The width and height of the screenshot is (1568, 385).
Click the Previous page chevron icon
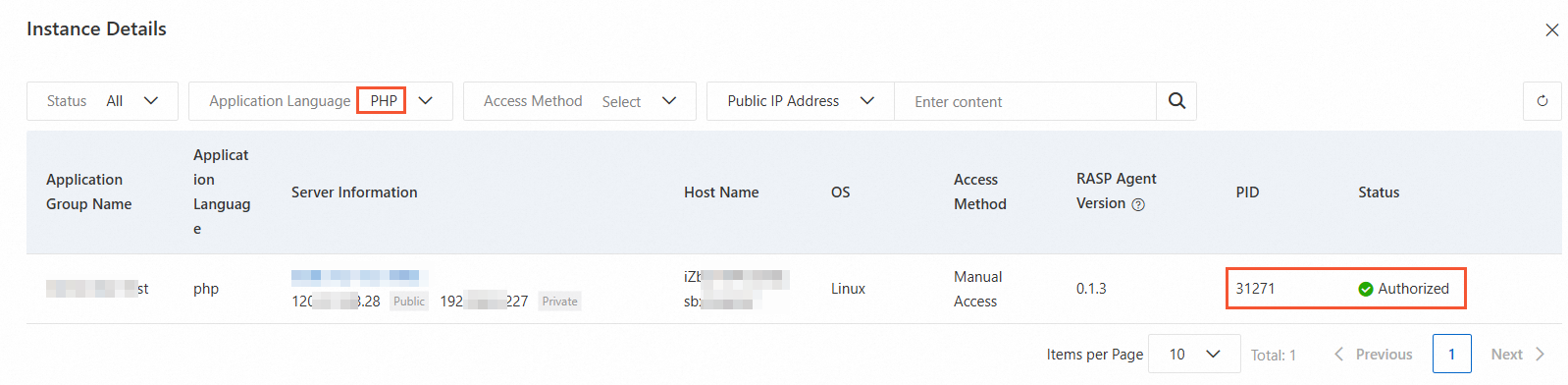coord(1338,355)
